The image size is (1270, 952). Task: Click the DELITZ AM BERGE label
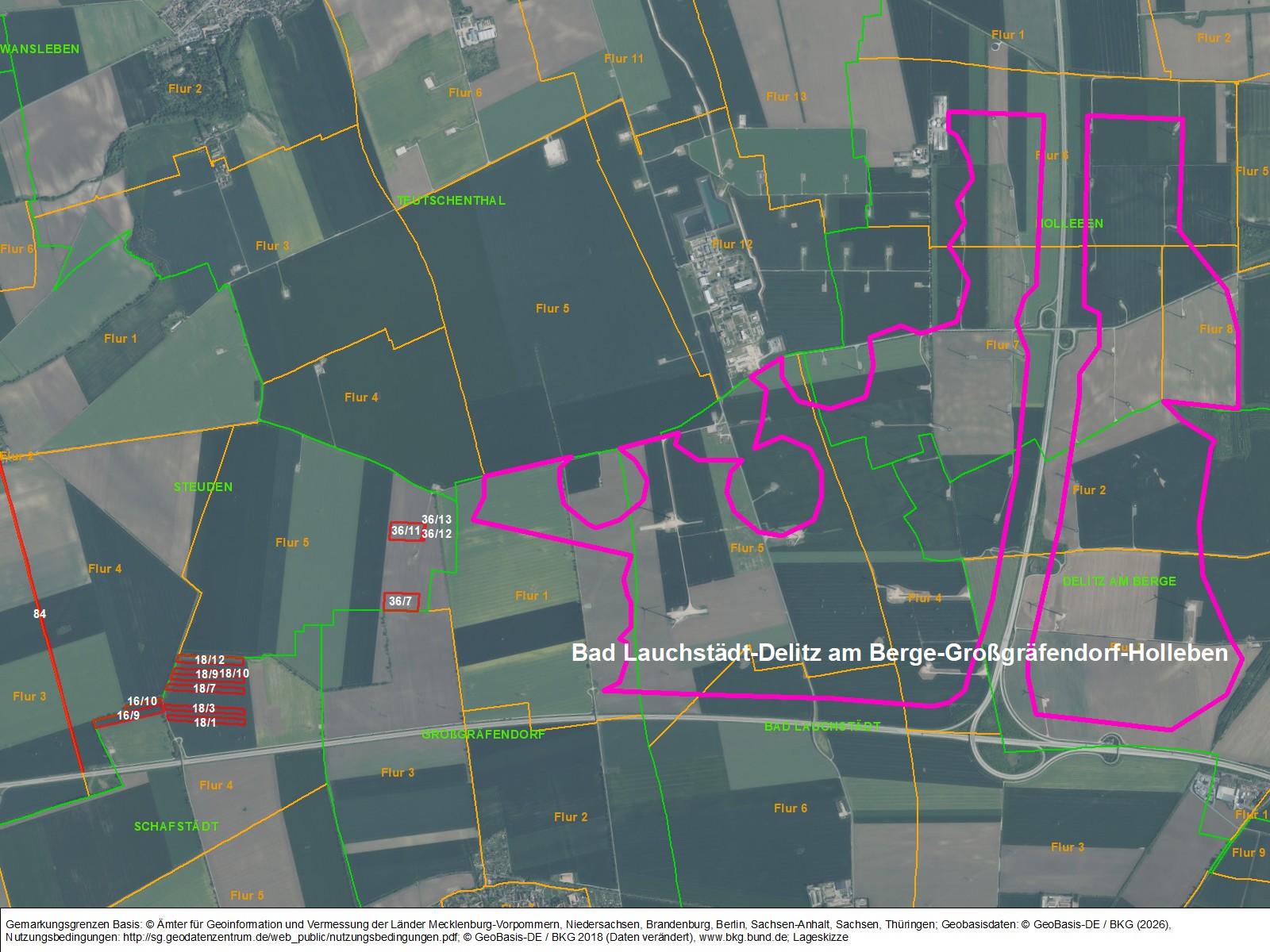tap(1119, 582)
